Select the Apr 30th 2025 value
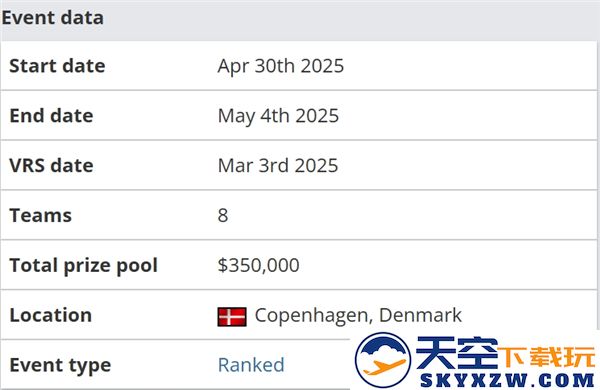This screenshot has height=390, width=600. point(280,66)
